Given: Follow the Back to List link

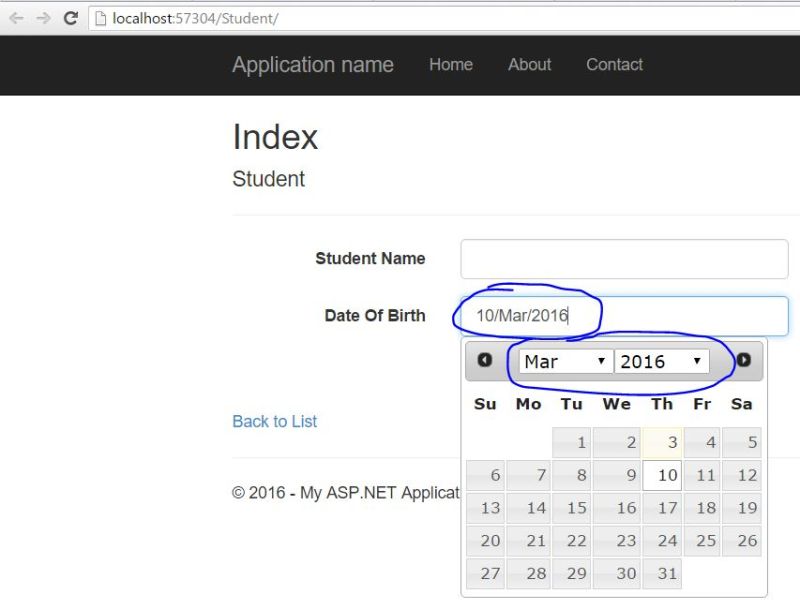Looking at the screenshot, I should click(x=274, y=421).
